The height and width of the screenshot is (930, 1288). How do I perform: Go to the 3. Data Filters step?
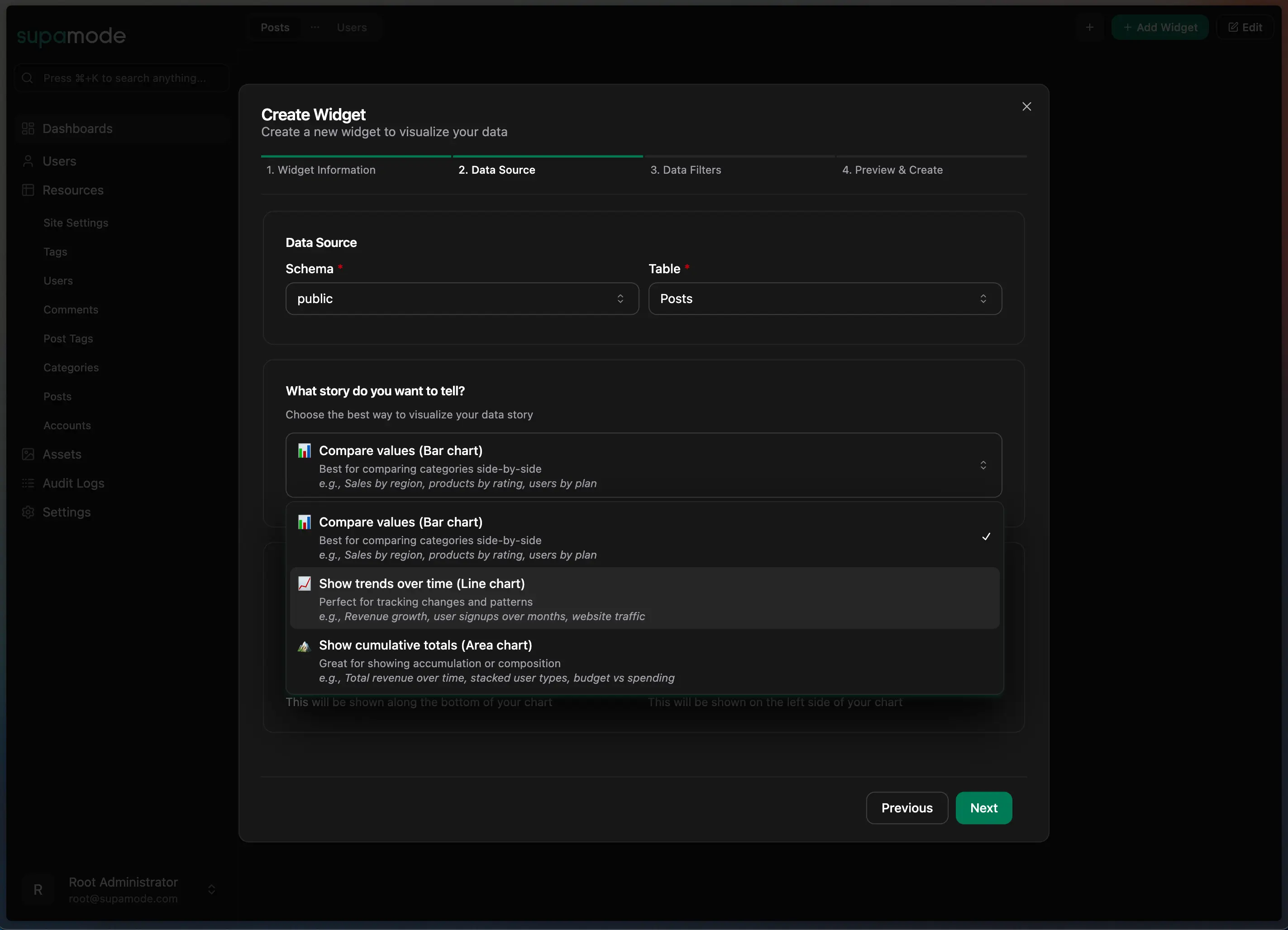coord(686,169)
